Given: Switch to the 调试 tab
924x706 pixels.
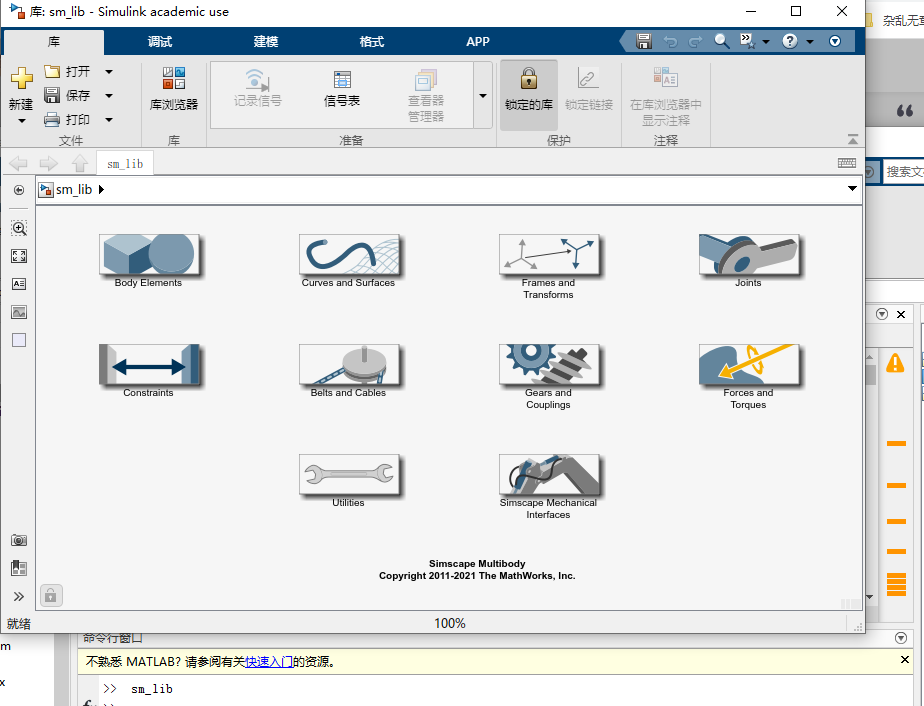Looking at the screenshot, I should point(160,42).
